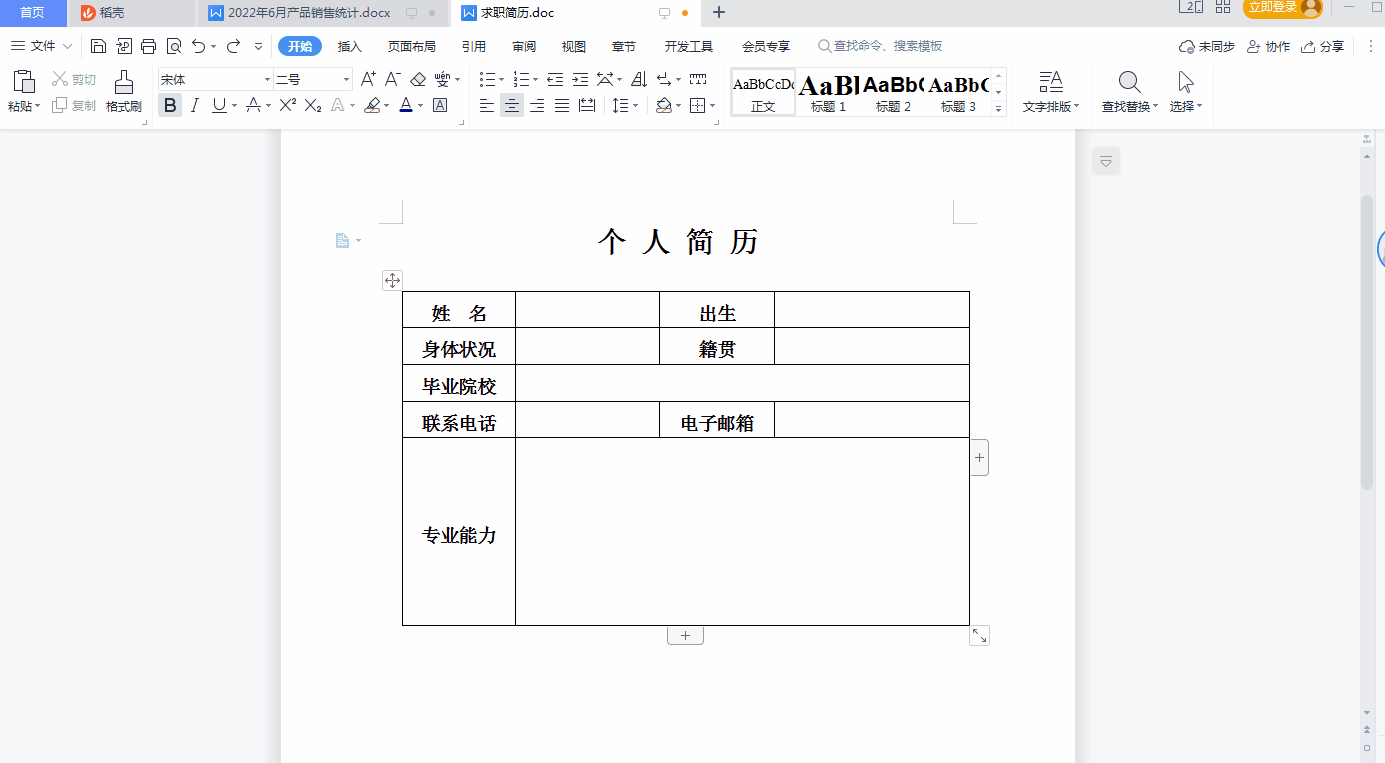Toggle Italic formatting
This screenshot has height=763, width=1385.
coord(195,105)
